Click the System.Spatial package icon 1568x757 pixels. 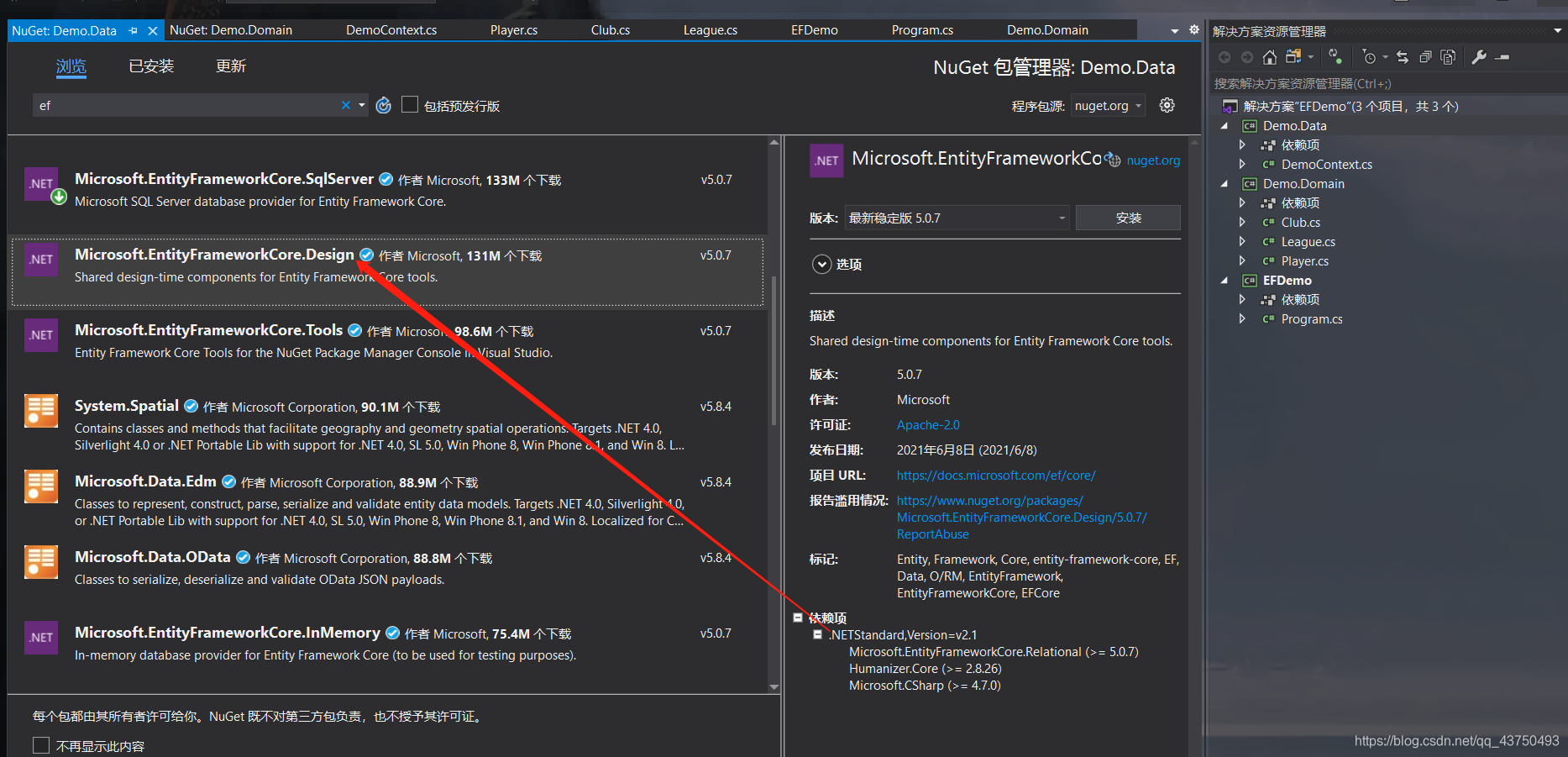tap(41, 411)
